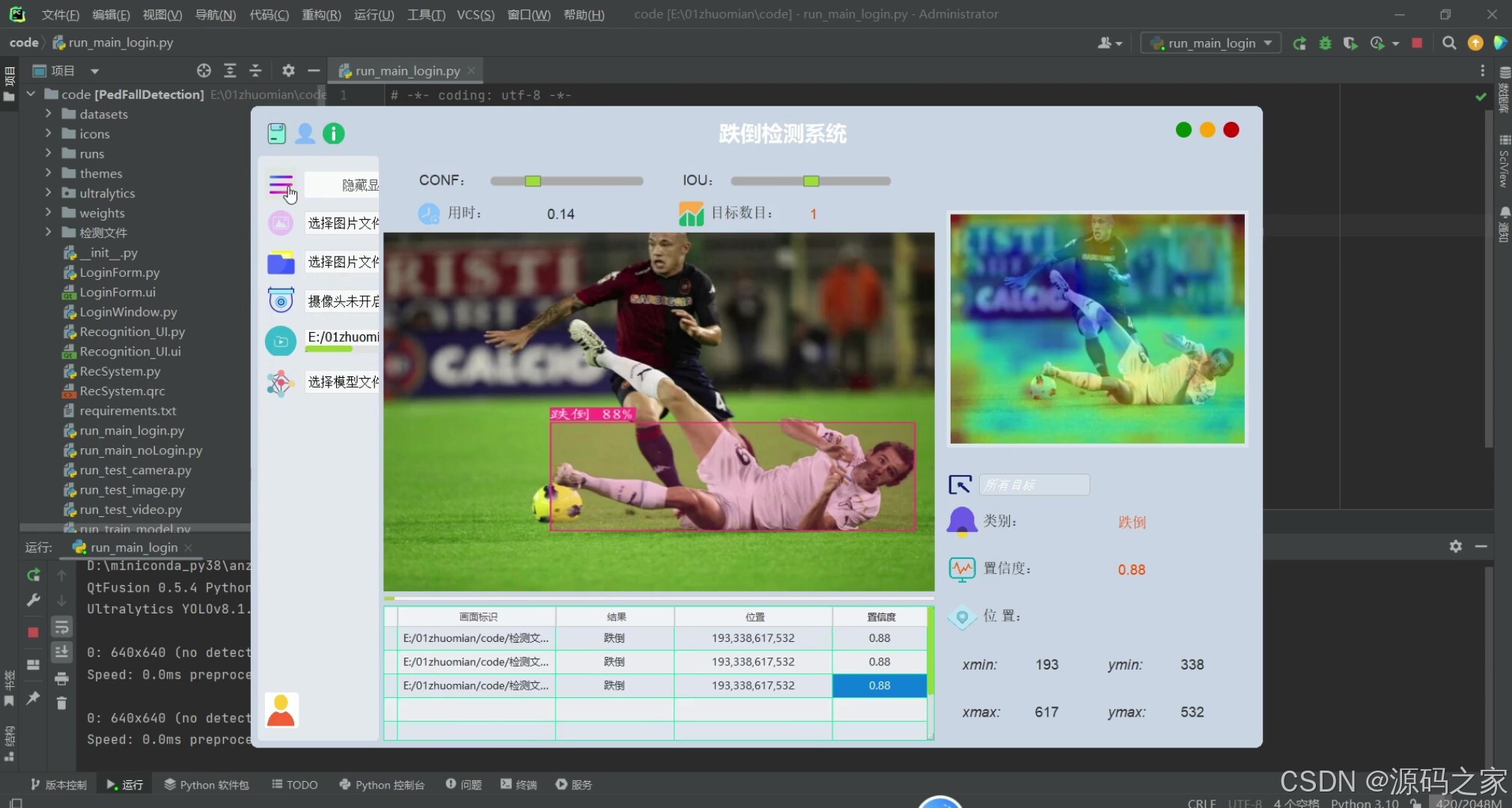Toggle soft-wrap in the run console
Viewport: 1512px width, 808px height.
tap(61, 627)
